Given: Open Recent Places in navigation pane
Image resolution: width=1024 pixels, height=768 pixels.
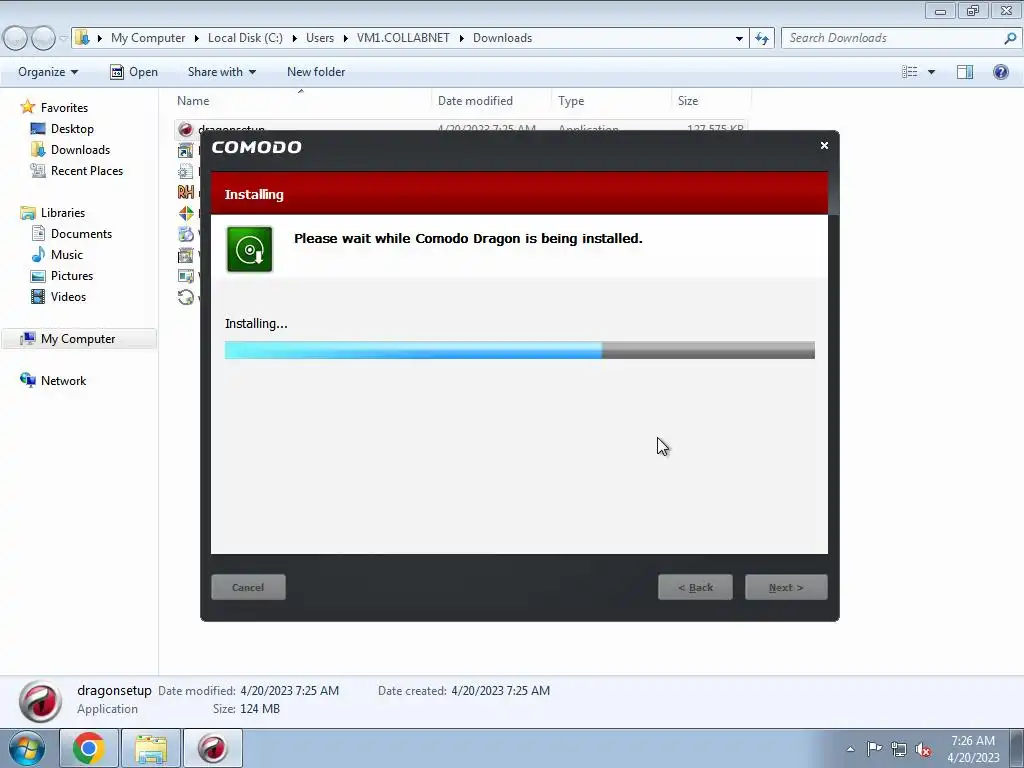Looking at the screenshot, I should coord(87,170).
